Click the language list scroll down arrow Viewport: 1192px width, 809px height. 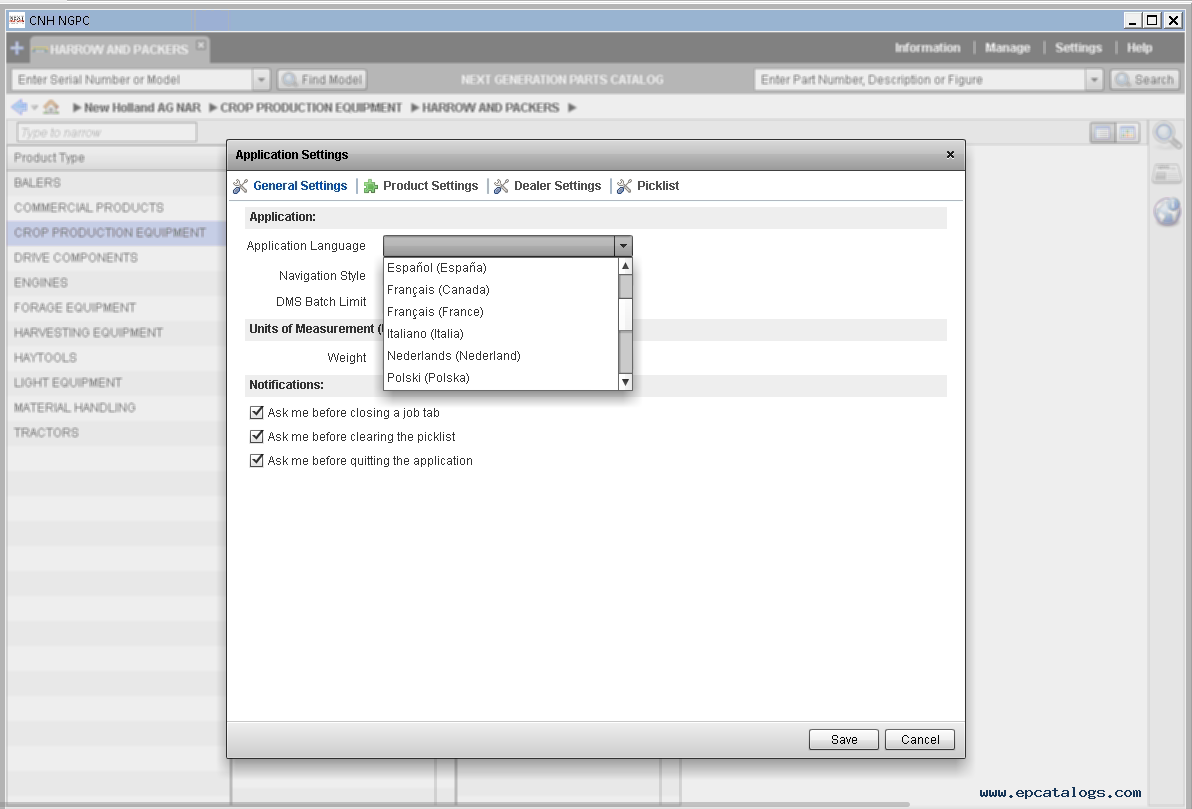click(625, 381)
